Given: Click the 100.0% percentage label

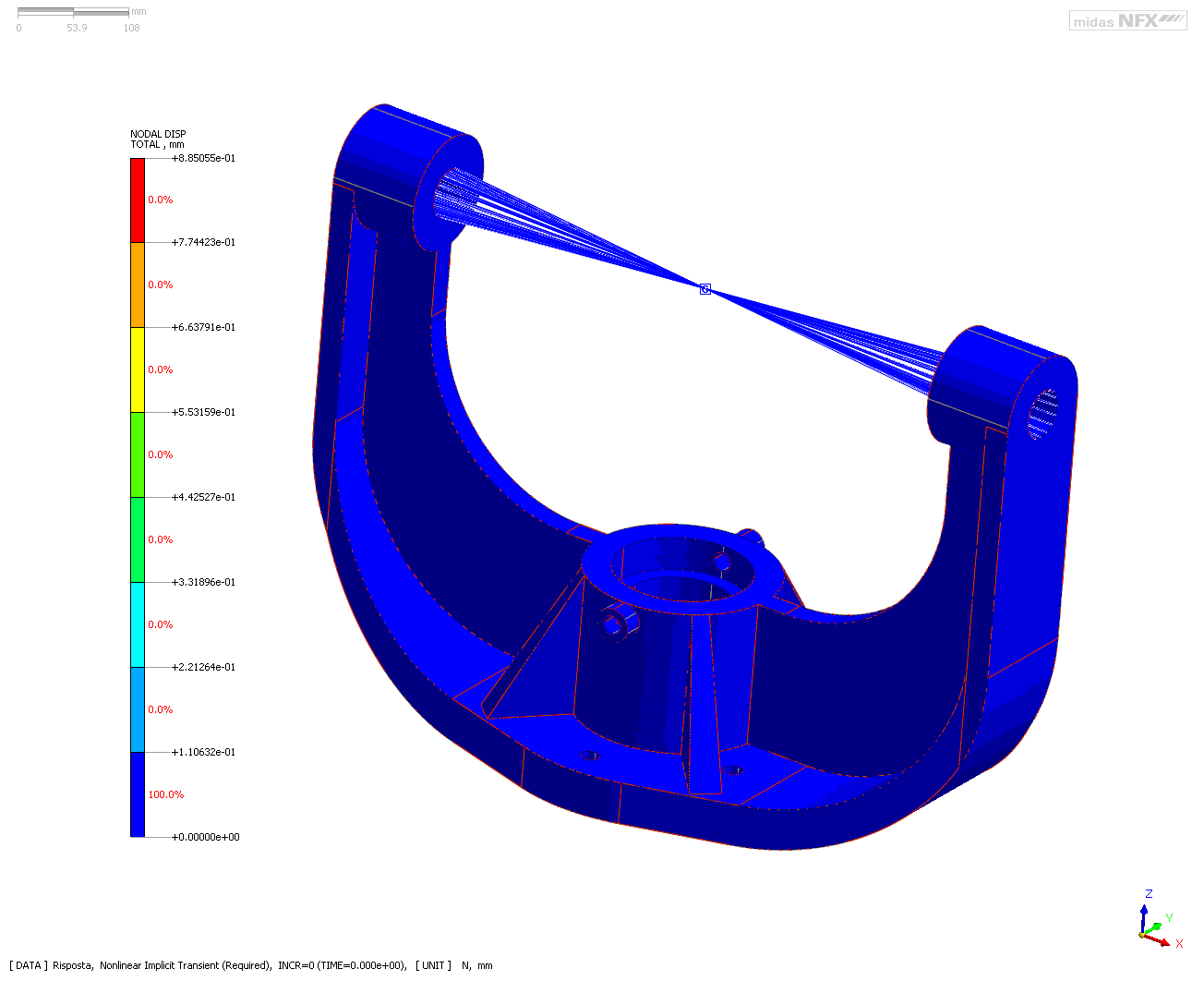Looking at the screenshot, I should pyautogui.click(x=166, y=794).
